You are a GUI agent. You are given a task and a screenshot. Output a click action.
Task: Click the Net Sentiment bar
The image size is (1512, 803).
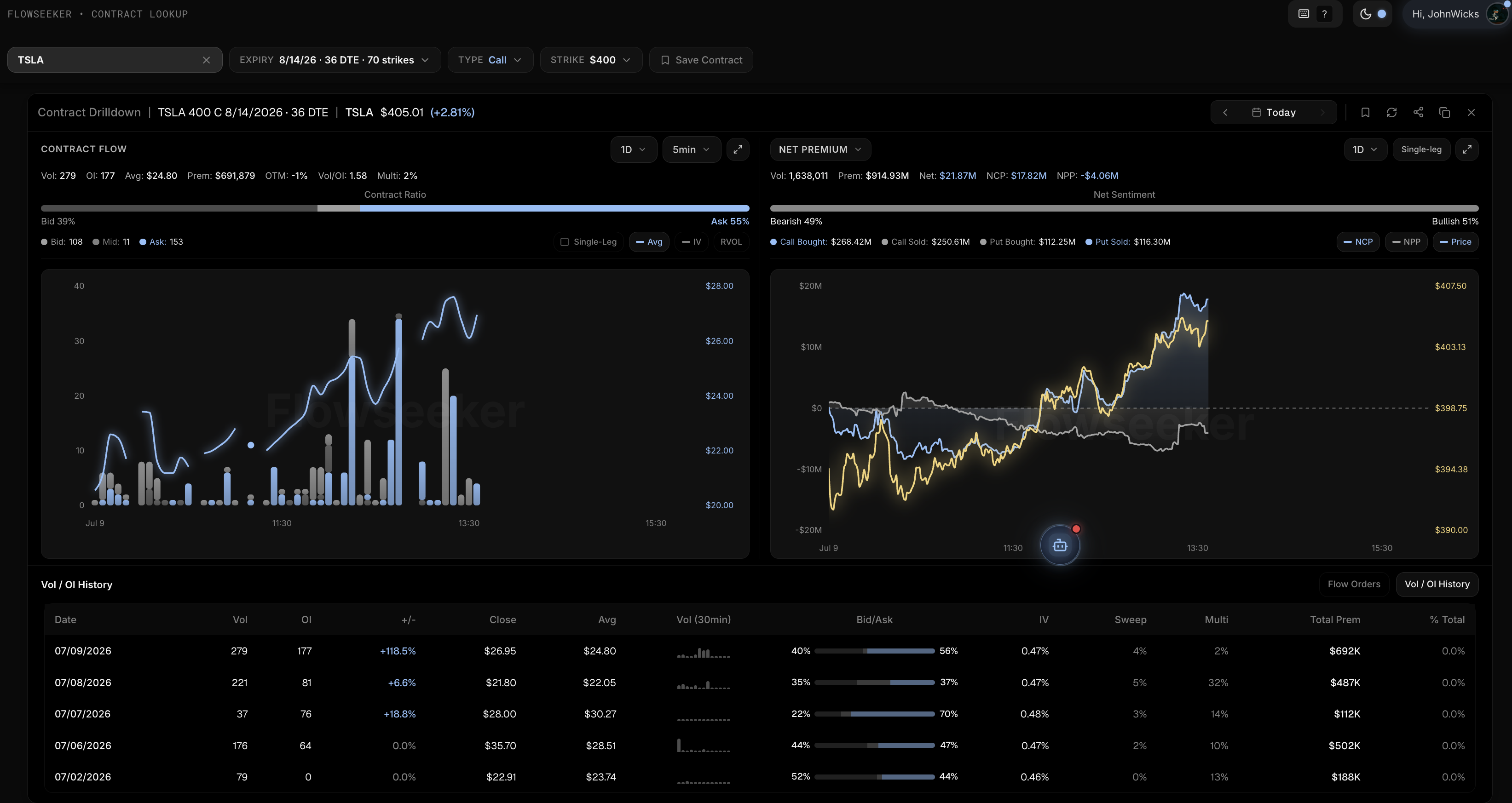coord(1124,208)
